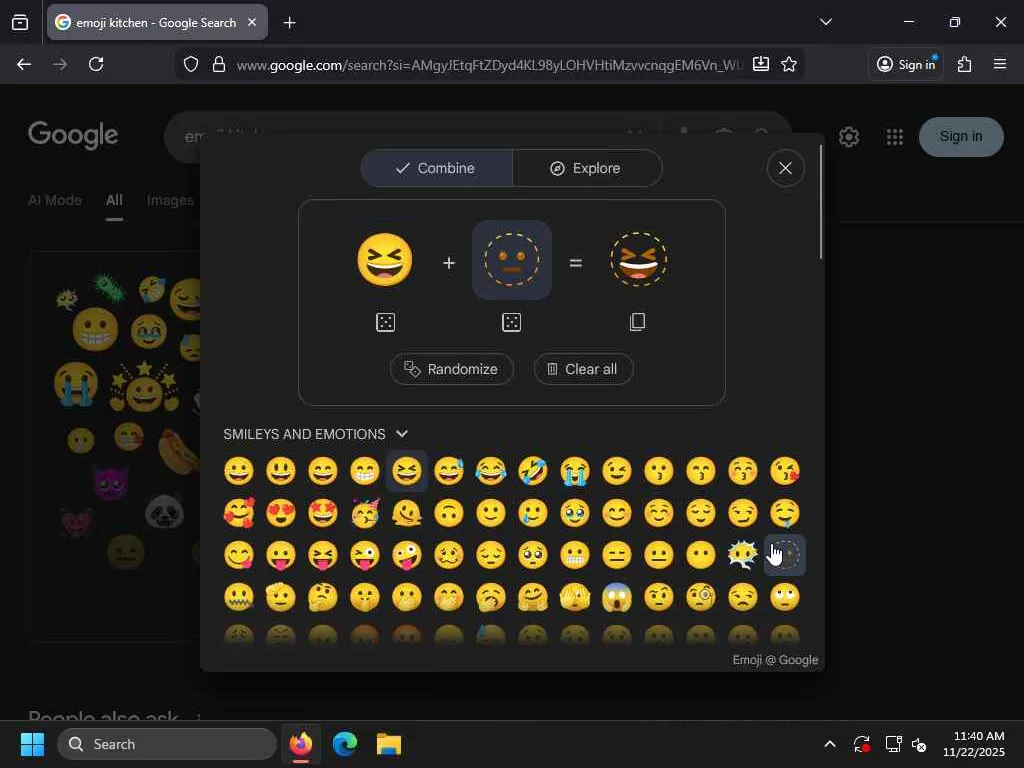
Task: Choose the yawning face emoji
Action: coord(490,597)
